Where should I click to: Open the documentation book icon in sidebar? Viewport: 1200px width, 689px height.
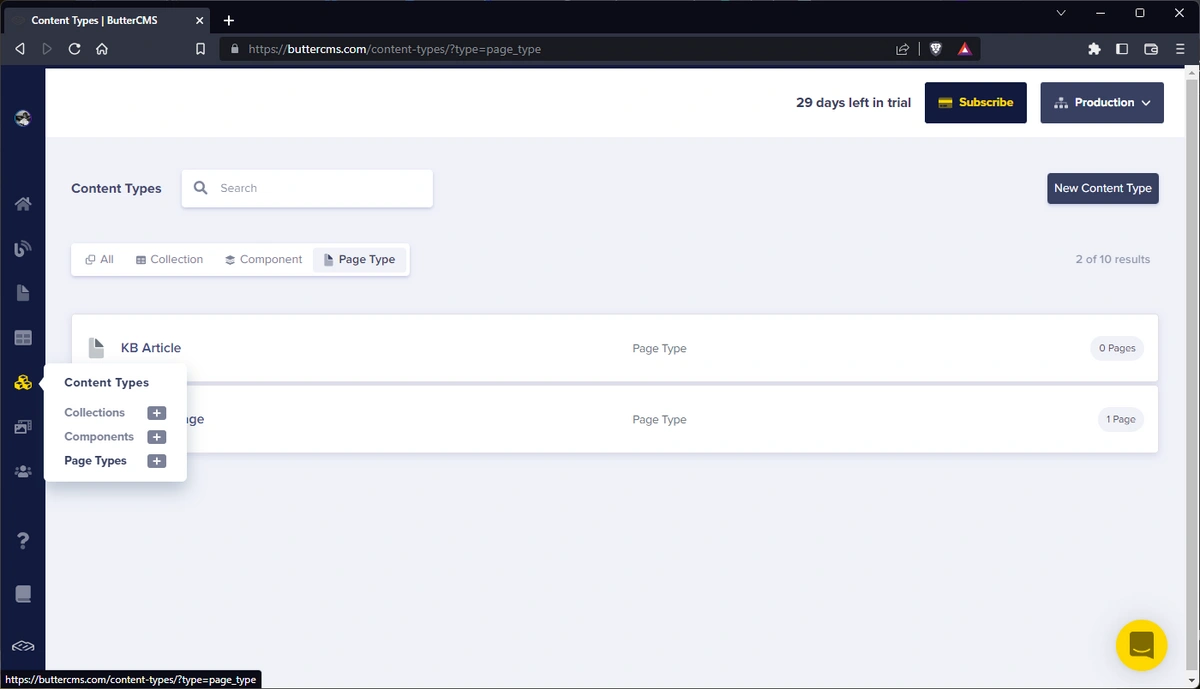[x=23, y=594]
